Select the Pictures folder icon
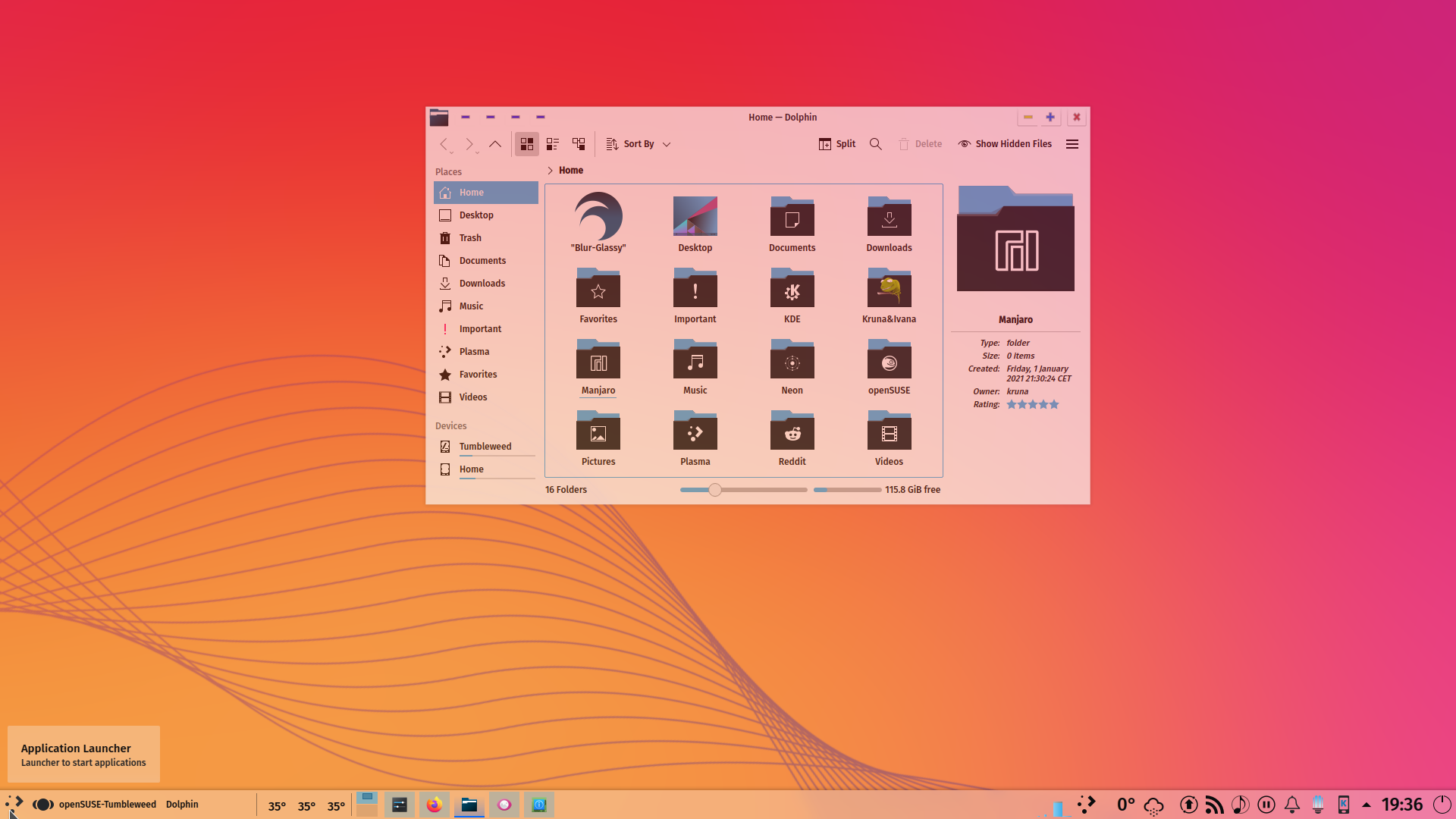Screen dimensions: 1456x819 coord(598,431)
